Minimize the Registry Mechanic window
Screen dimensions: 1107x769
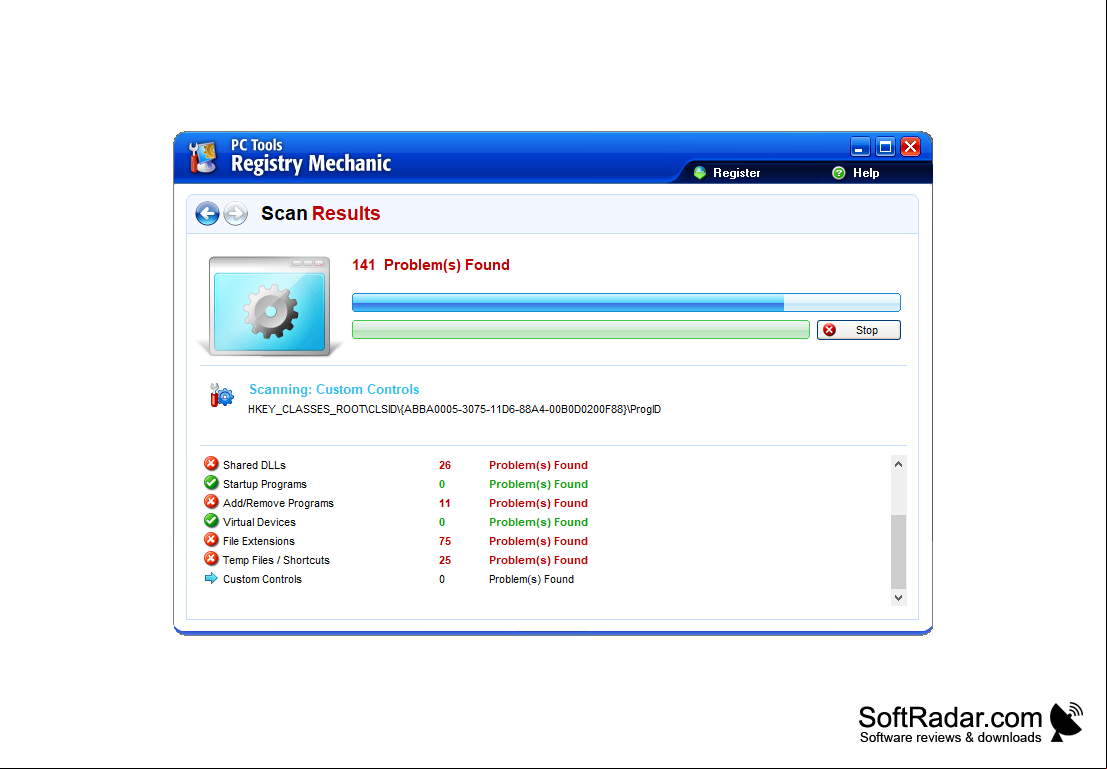tap(859, 147)
